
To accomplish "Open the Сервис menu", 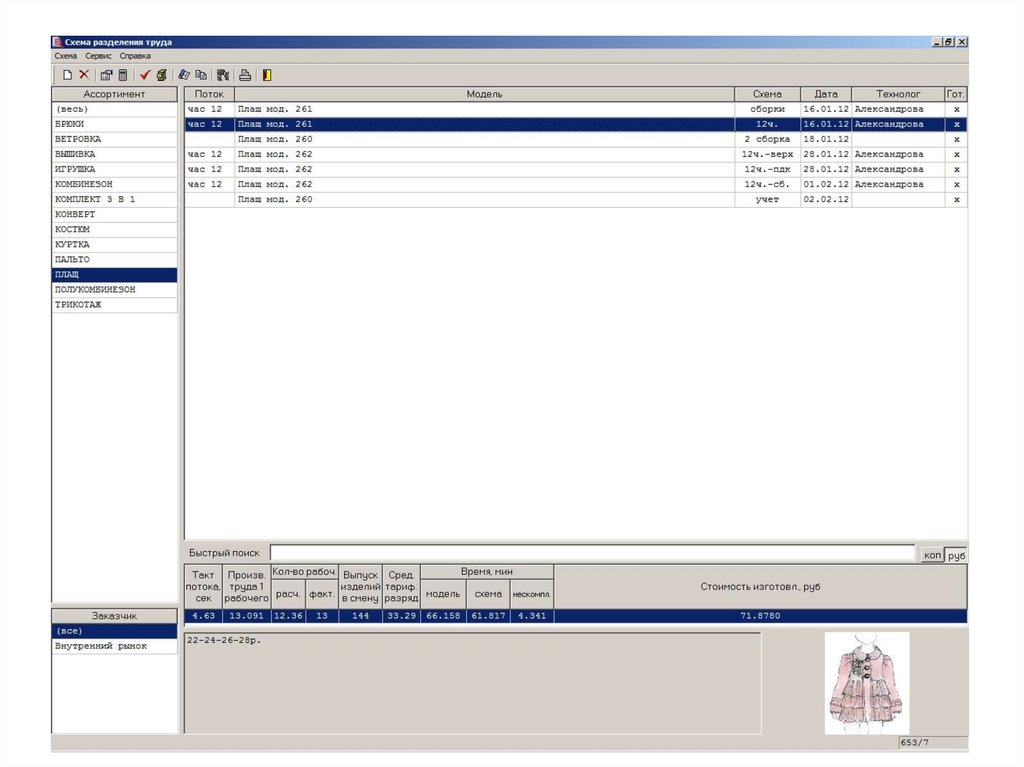I will coord(98,56).
